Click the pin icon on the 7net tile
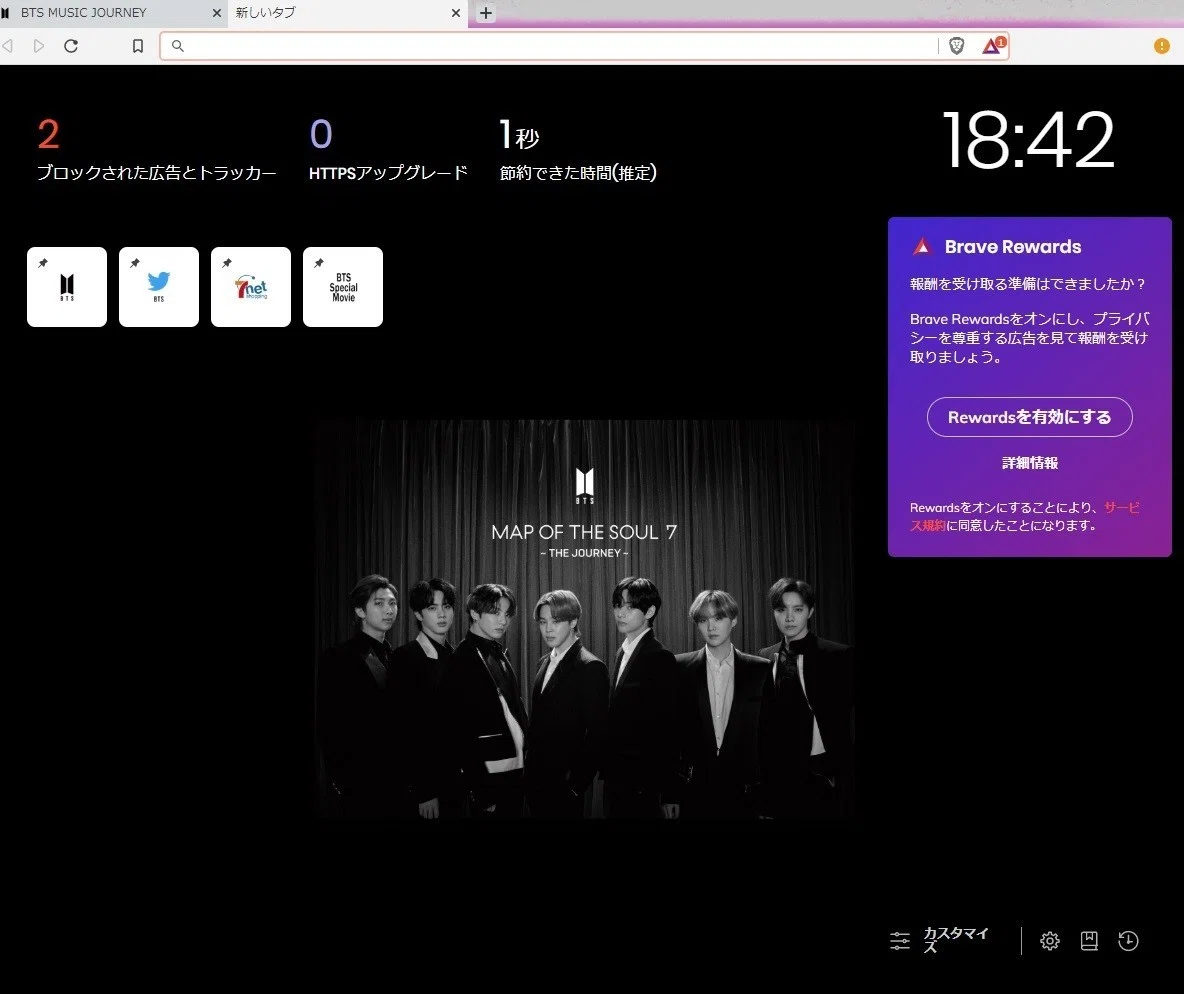This screenshot has height=994, width=1184. coord(227,263)
